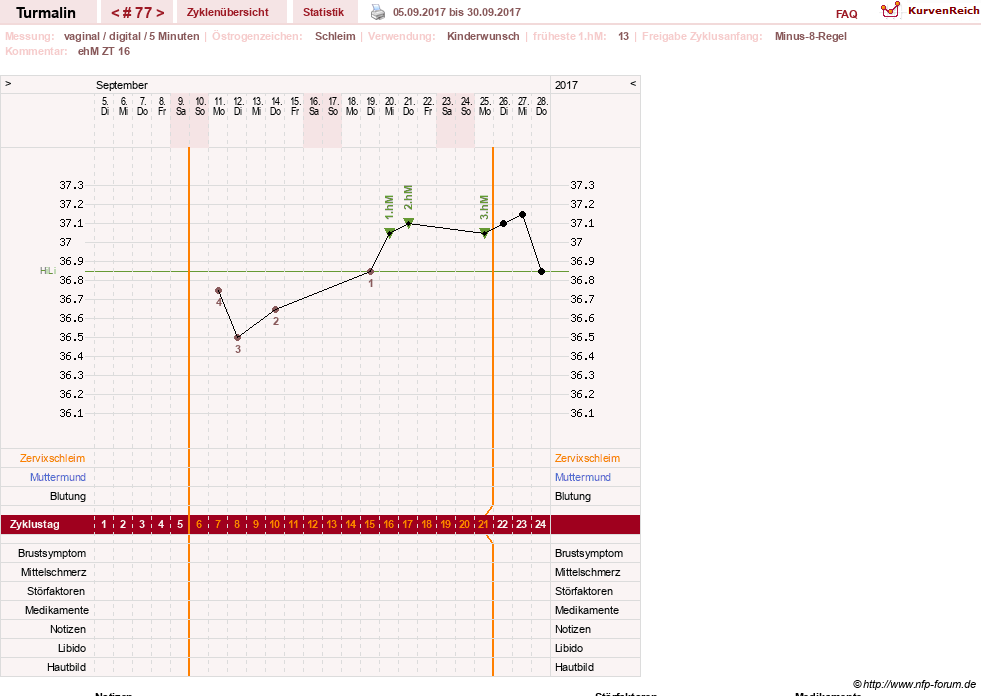Select the Turmalin tab
The image size is (981, 696).
[x=46, y=13]
